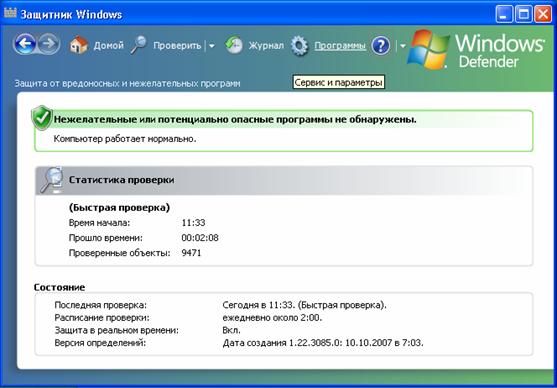Image resolution: width=557 pixels, height=388 pixels.
Task: Maximize the Защитник Windows window
Action: 524,14
